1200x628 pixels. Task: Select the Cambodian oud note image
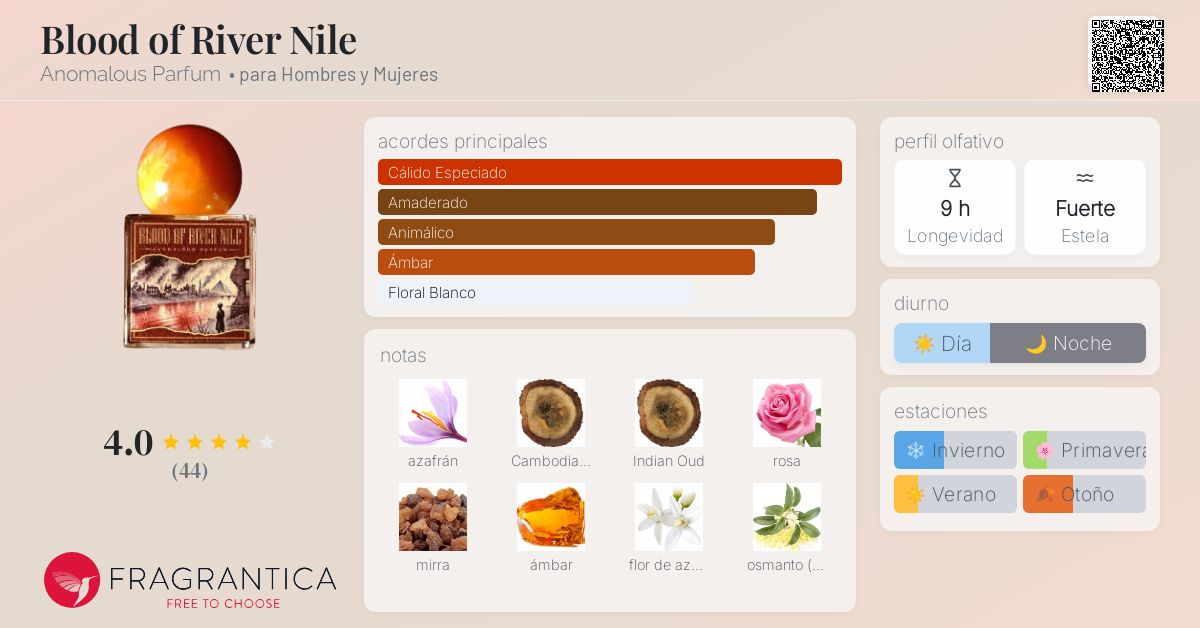click(x=551, y=412)
